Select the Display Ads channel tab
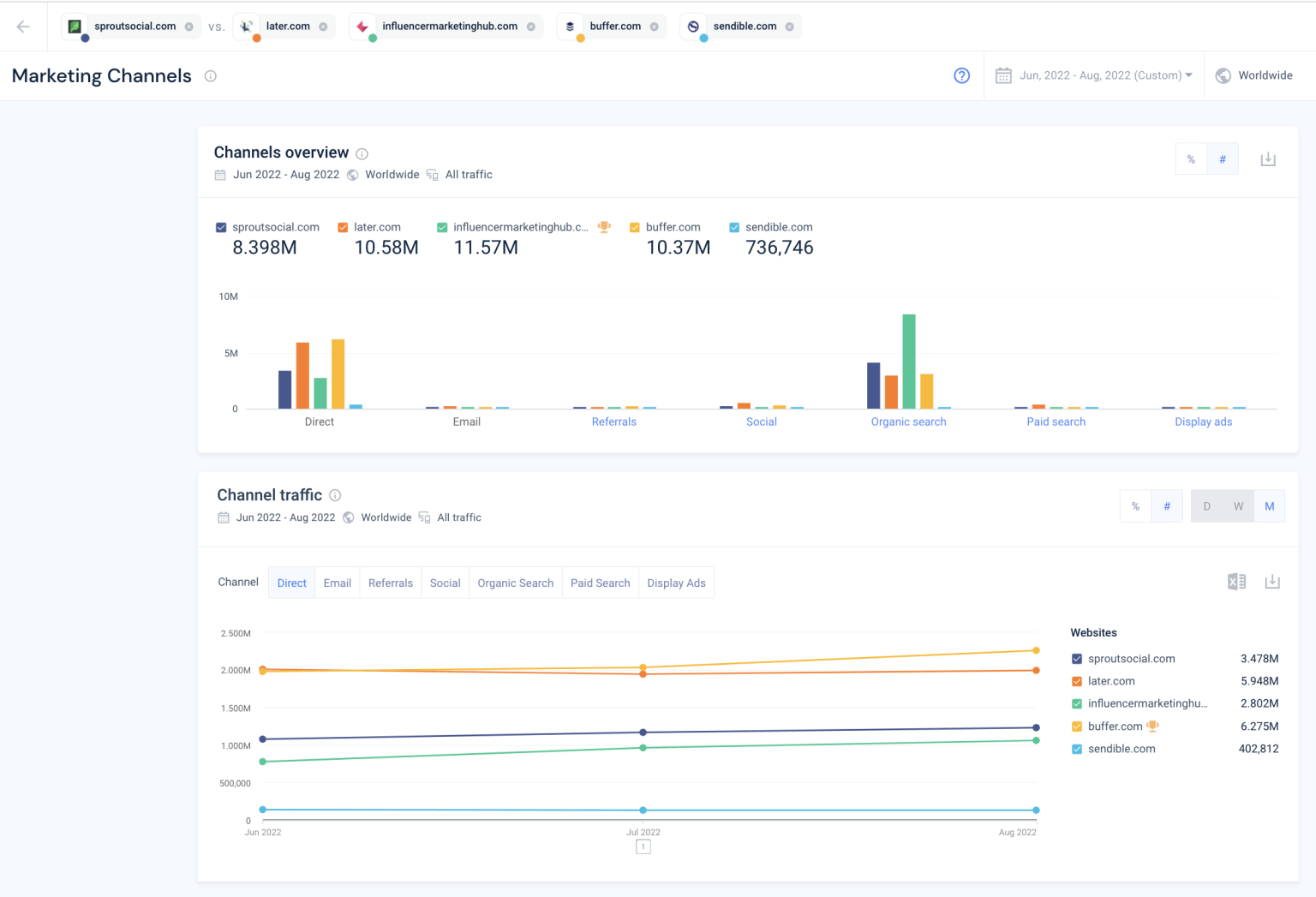Screen dimensions: 1316x897 tap(677, 583)
